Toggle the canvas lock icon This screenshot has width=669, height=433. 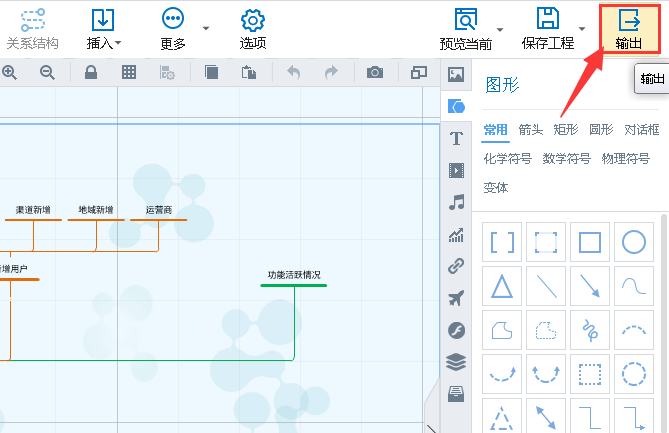tap(90, 73)
